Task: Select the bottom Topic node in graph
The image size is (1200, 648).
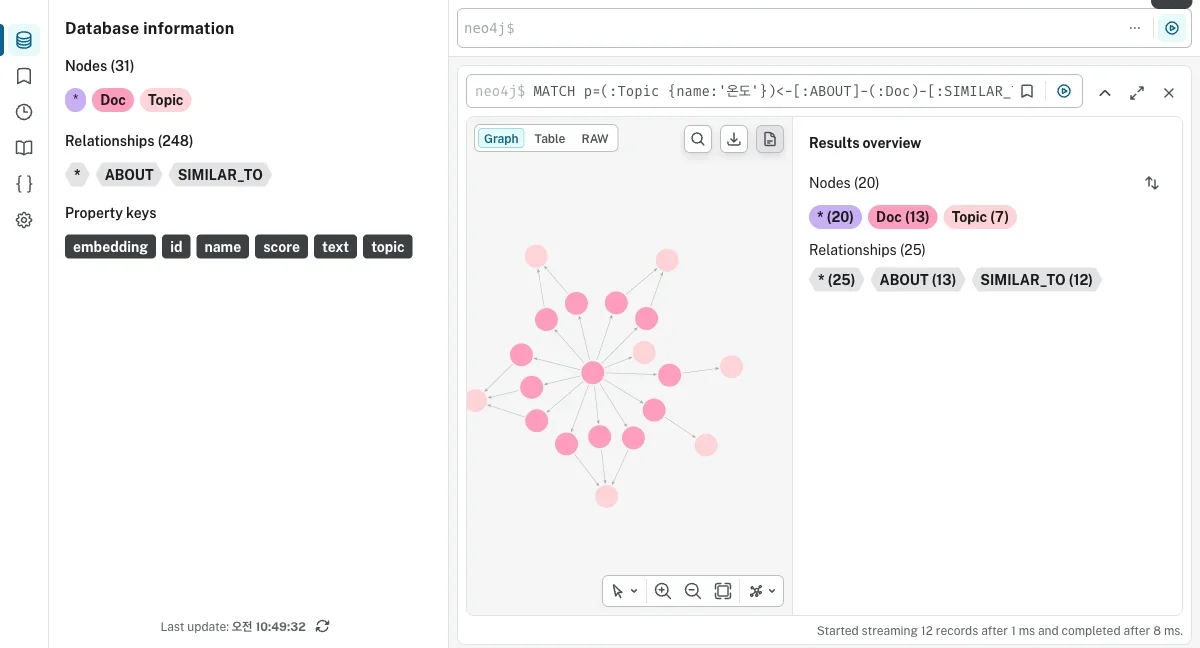Action: [x=606, y=496]
